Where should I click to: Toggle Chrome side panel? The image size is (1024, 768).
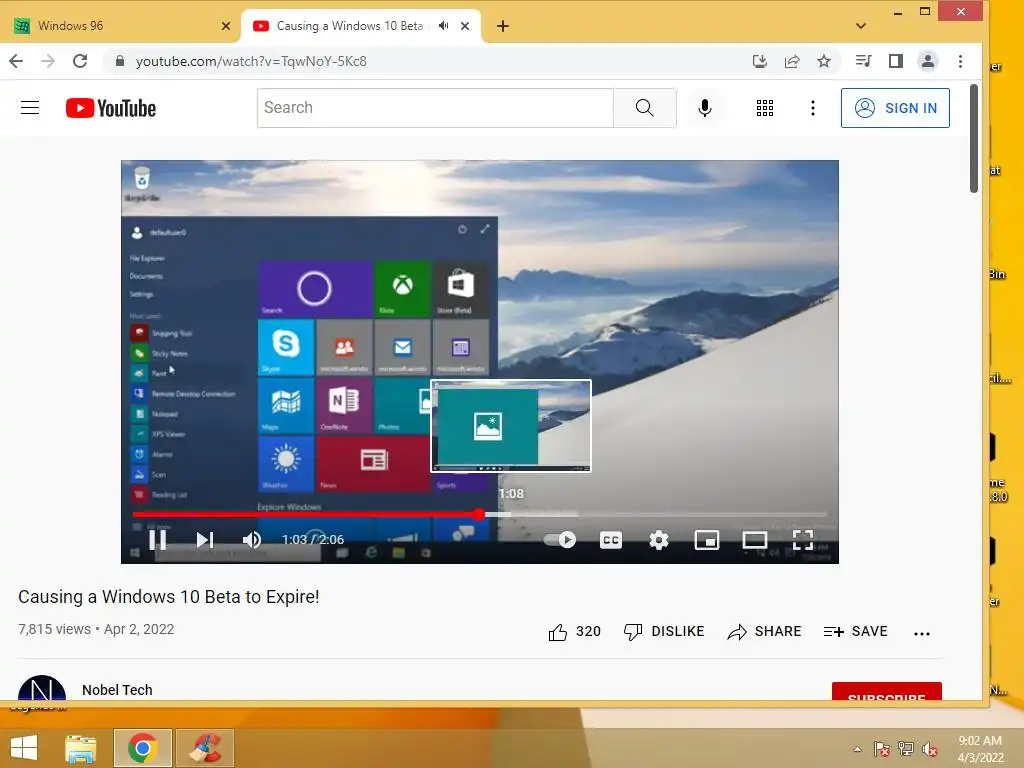(896, 61)
